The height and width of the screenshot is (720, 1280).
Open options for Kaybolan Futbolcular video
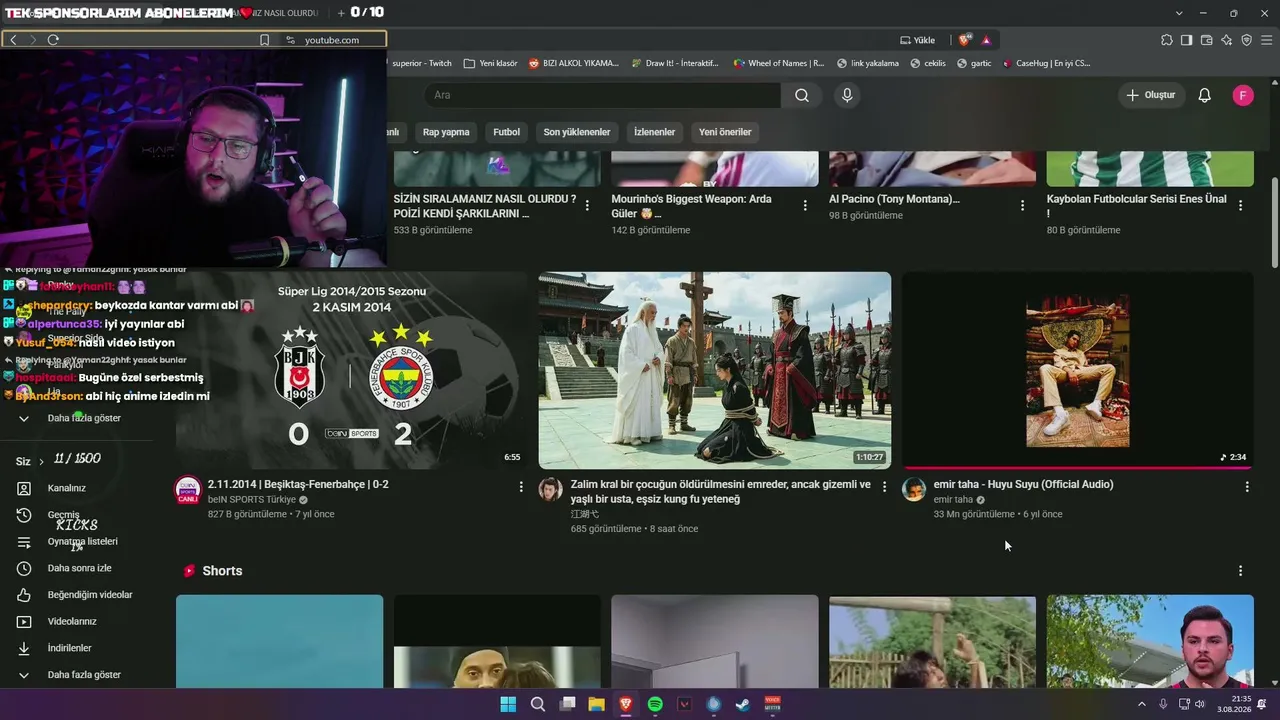pos(1240,205)
